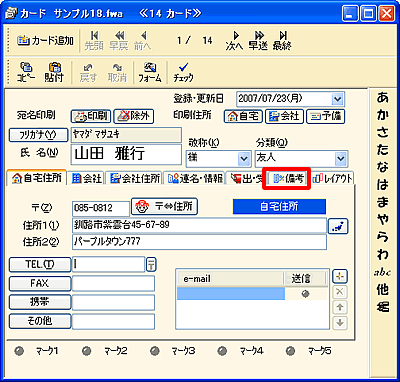Toggle マーク3 indicator
400x382 pixels.
click(155, 351)
